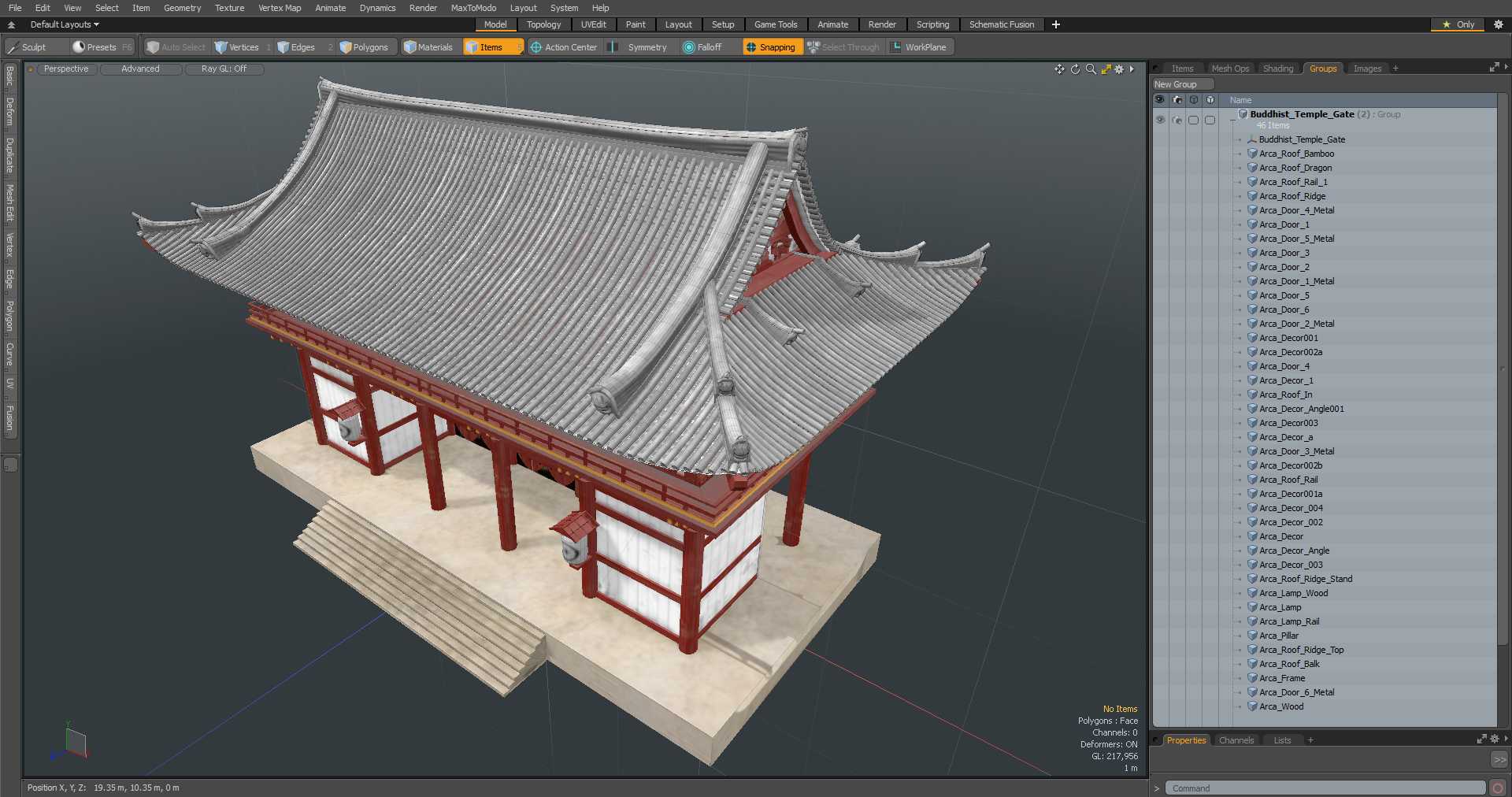Open the Ray GL: Off dropdown
The height and width of the screenshot is (797, 1512).
coord(224,69)
